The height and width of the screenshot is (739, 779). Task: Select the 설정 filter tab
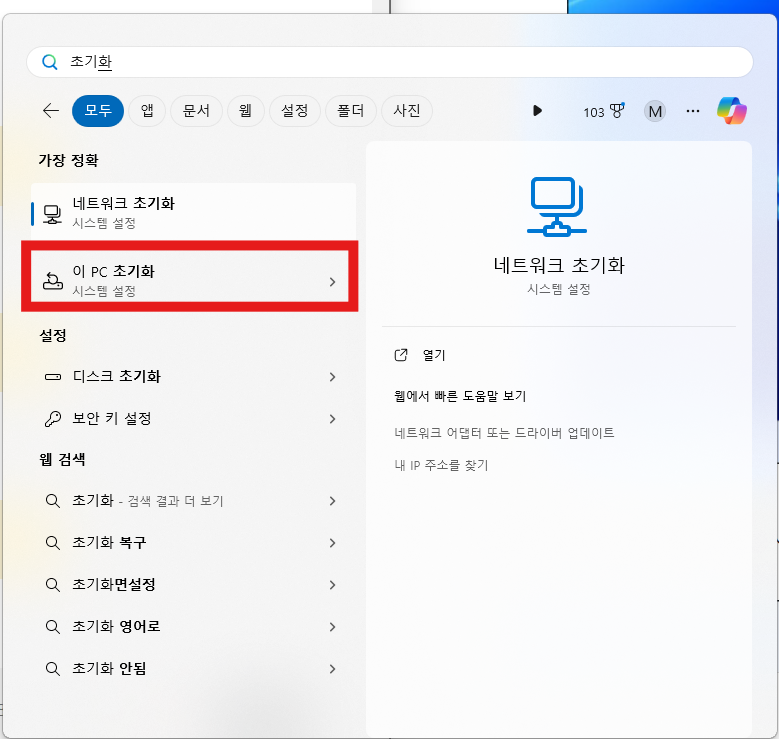click(295, 110)
